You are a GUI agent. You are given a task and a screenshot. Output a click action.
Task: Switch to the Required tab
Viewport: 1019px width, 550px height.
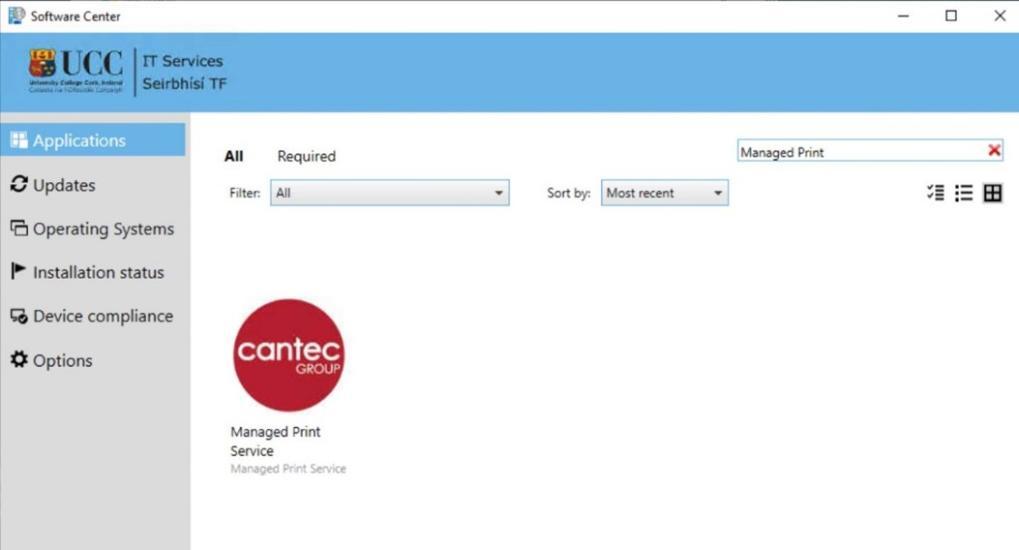pos(306,156)
